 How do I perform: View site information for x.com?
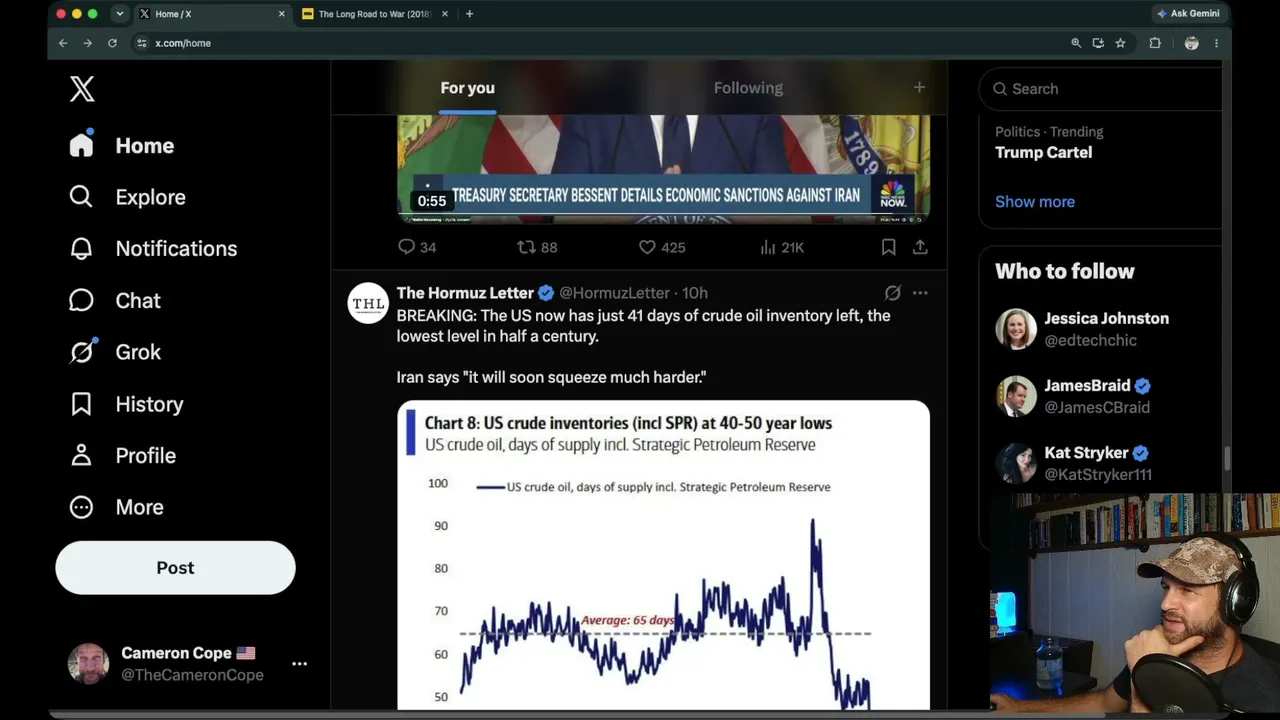[142, 43]
